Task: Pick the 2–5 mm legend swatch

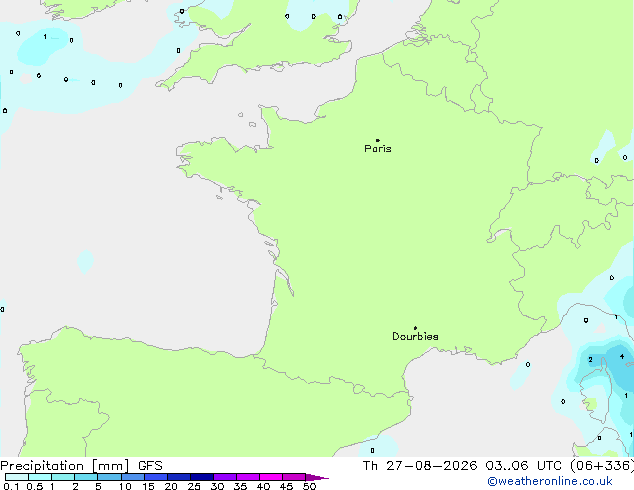Action: pyautogui.click(x=86, y=477)
